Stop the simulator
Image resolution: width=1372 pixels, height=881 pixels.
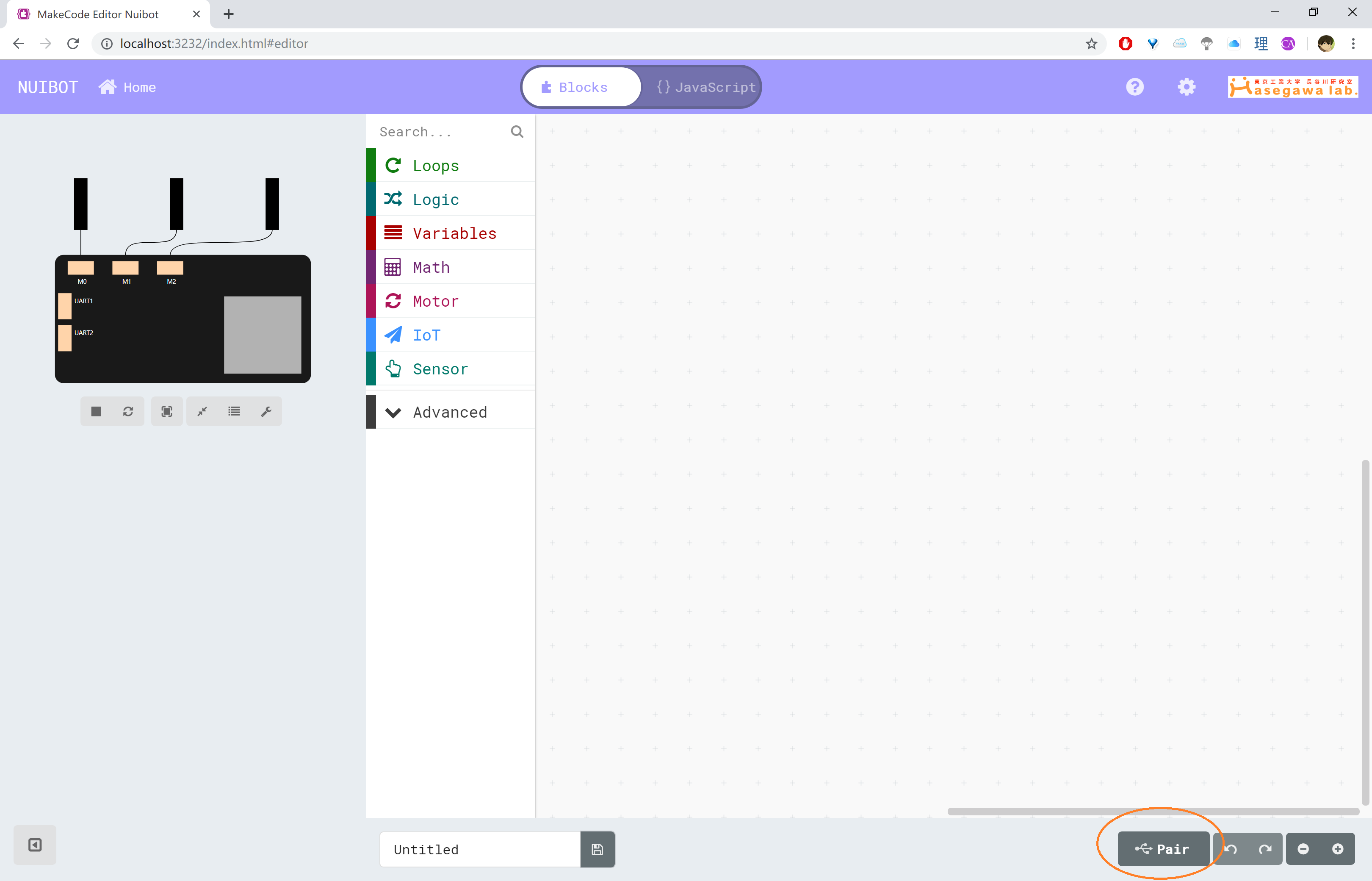pos(96,411)
